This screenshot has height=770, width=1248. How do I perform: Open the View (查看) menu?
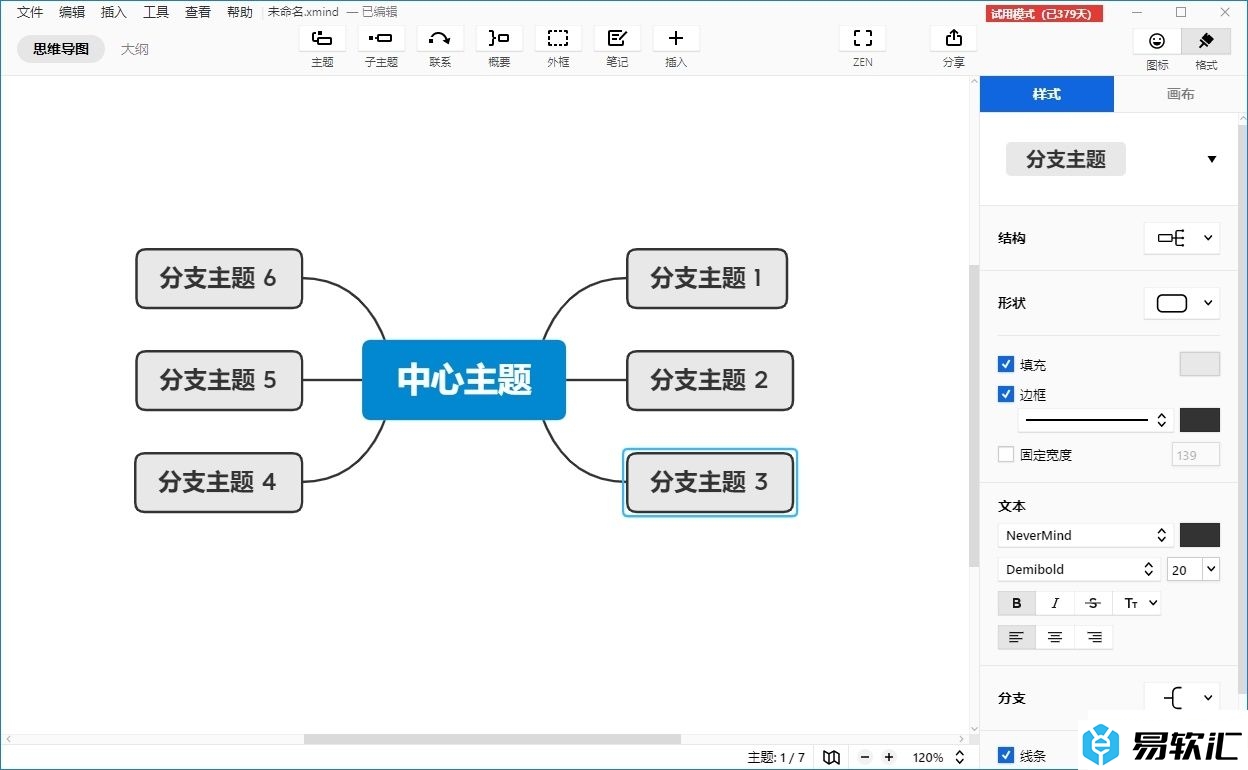tap(198, 12)
